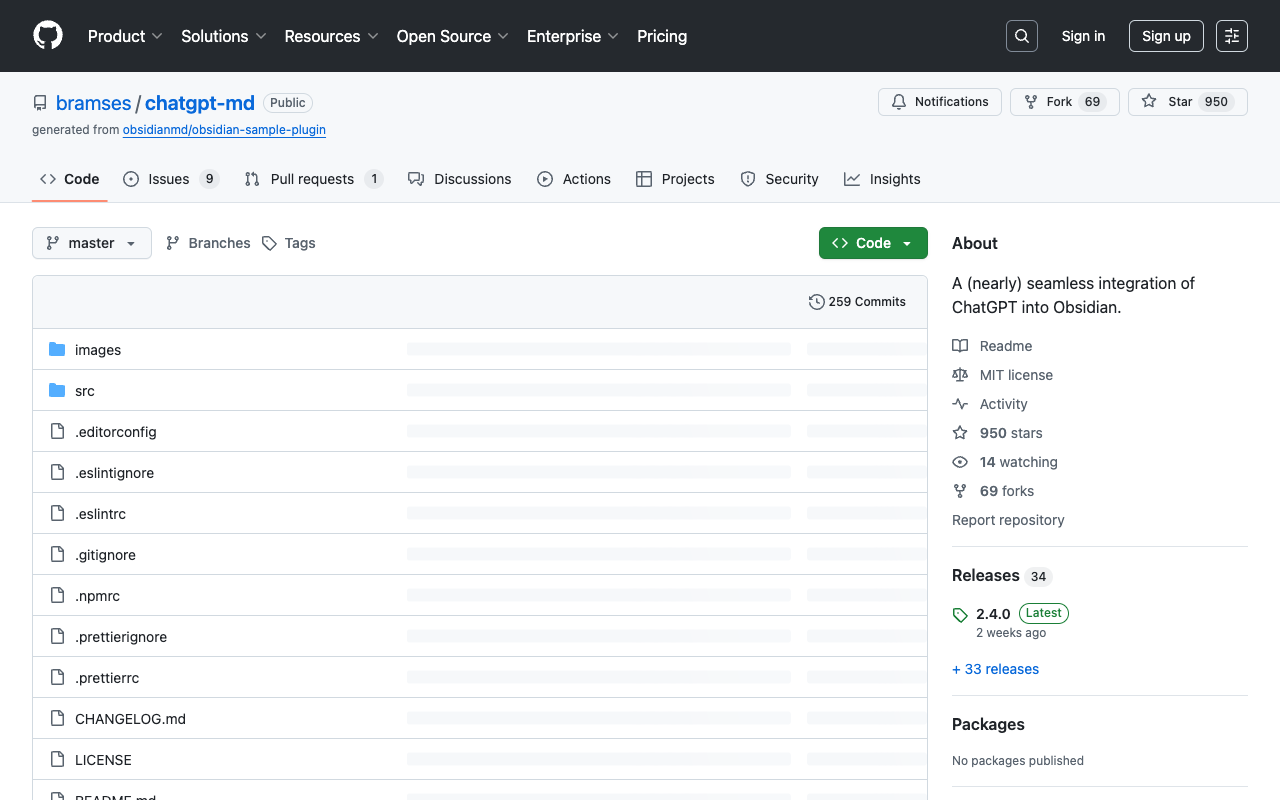This screenshot has width=1280, height=800.
Task: Switch to the Security tab
Action: (x=779, y=179)
